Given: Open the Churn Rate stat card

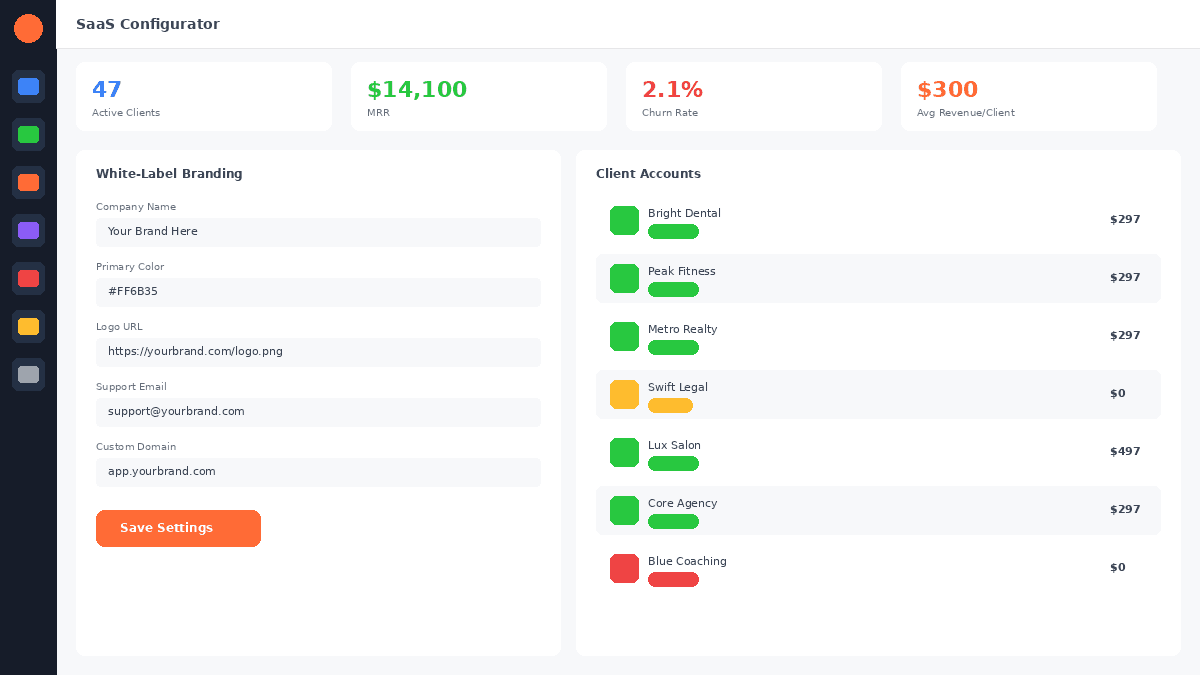Looking at the screenshot, I should (x=754, y=97).
